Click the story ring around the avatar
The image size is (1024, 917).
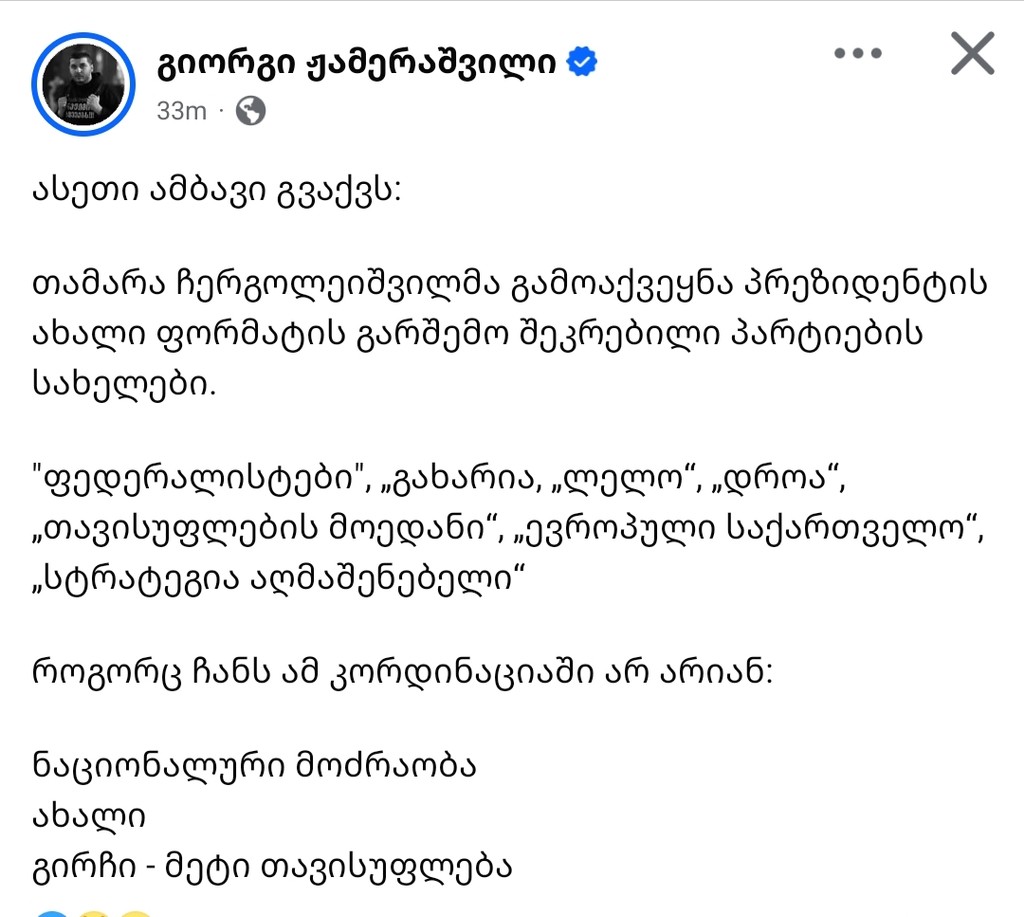point(83,35)
